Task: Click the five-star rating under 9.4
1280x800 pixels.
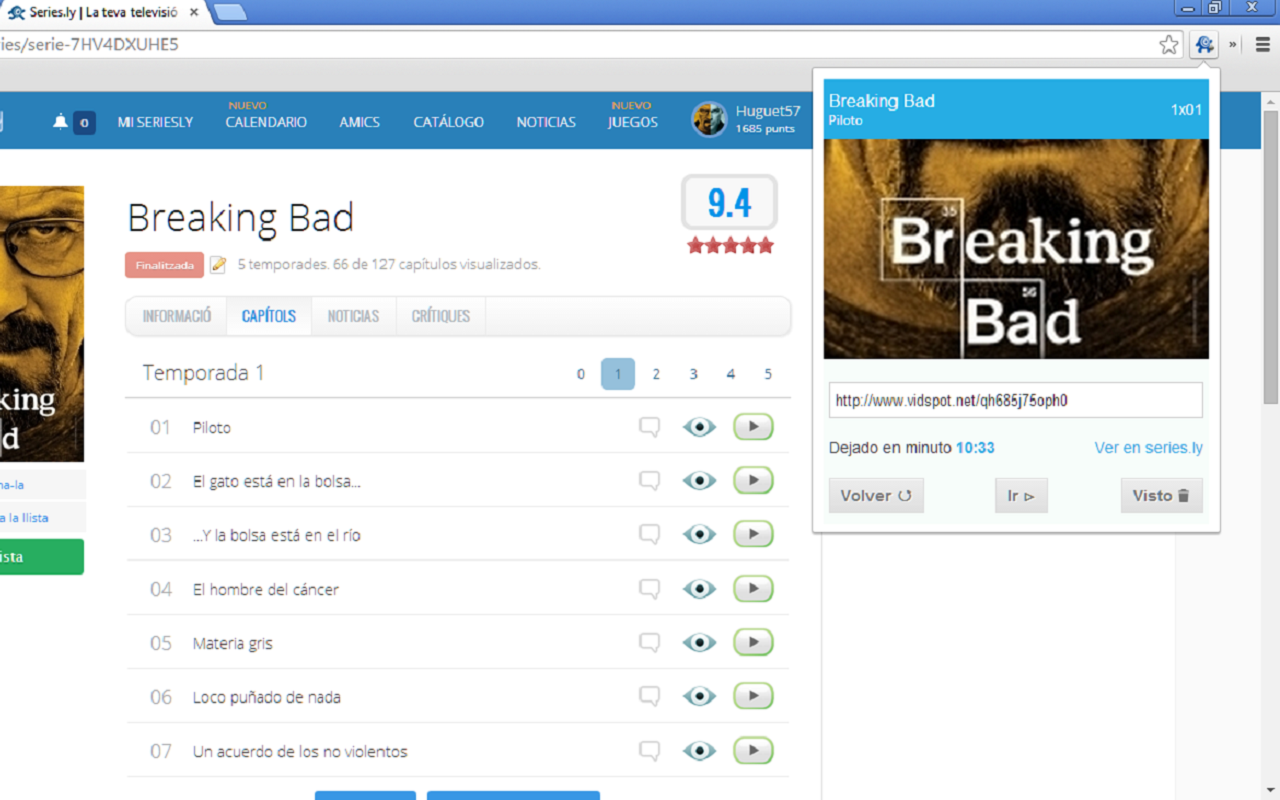Action: coord(730,246)
